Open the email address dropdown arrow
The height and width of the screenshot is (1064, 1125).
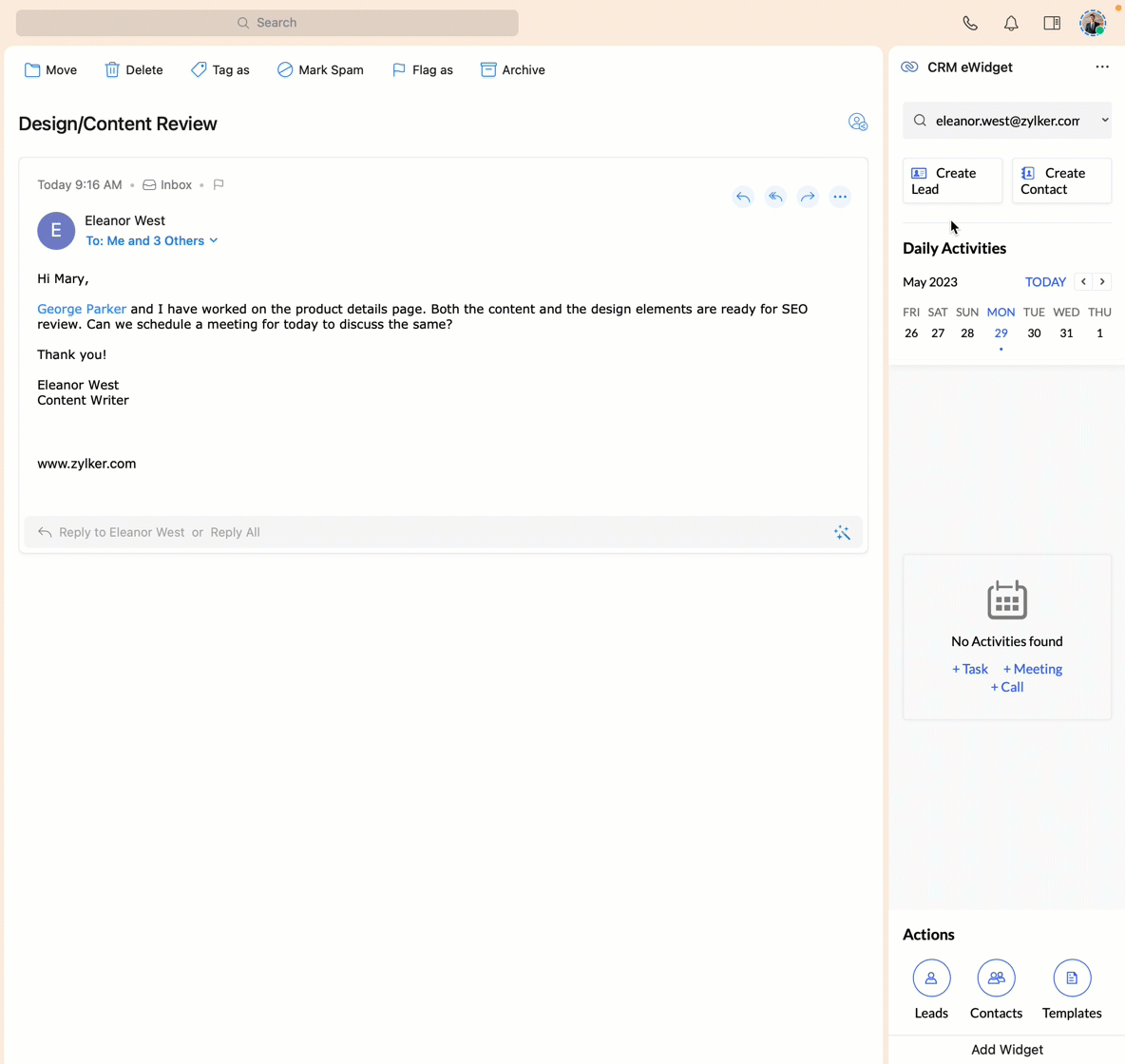1105,121
